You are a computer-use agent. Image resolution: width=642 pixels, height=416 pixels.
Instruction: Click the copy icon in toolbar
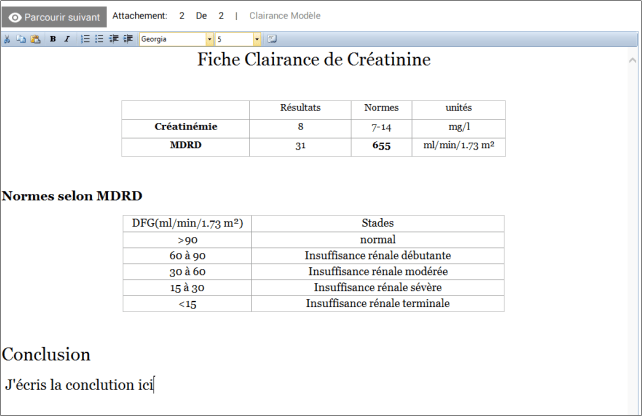[x=21, y=39]
